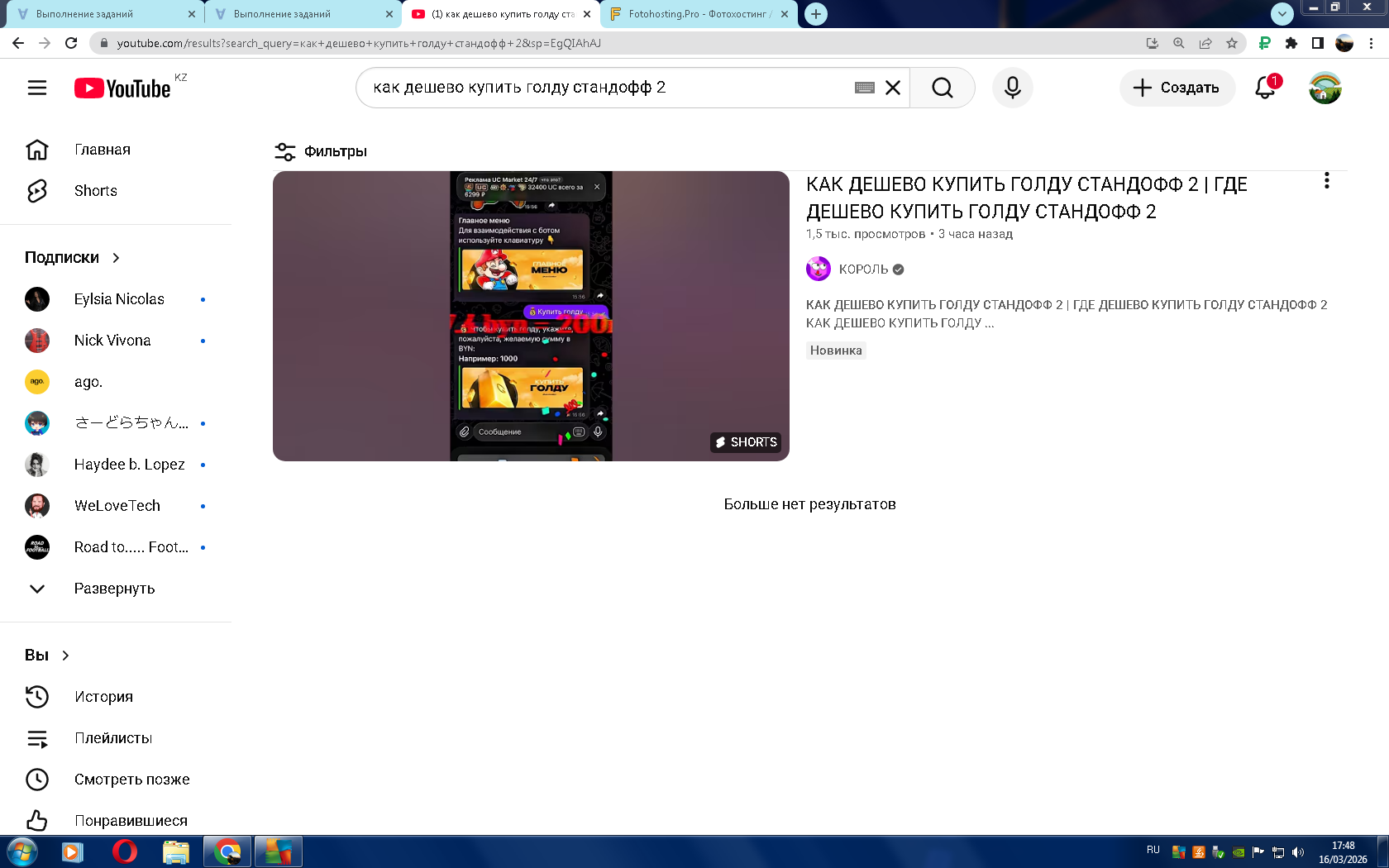Play the Standoff 2 Shorts video thumbnail
The image size is (1389, 868).
[531, 316]
